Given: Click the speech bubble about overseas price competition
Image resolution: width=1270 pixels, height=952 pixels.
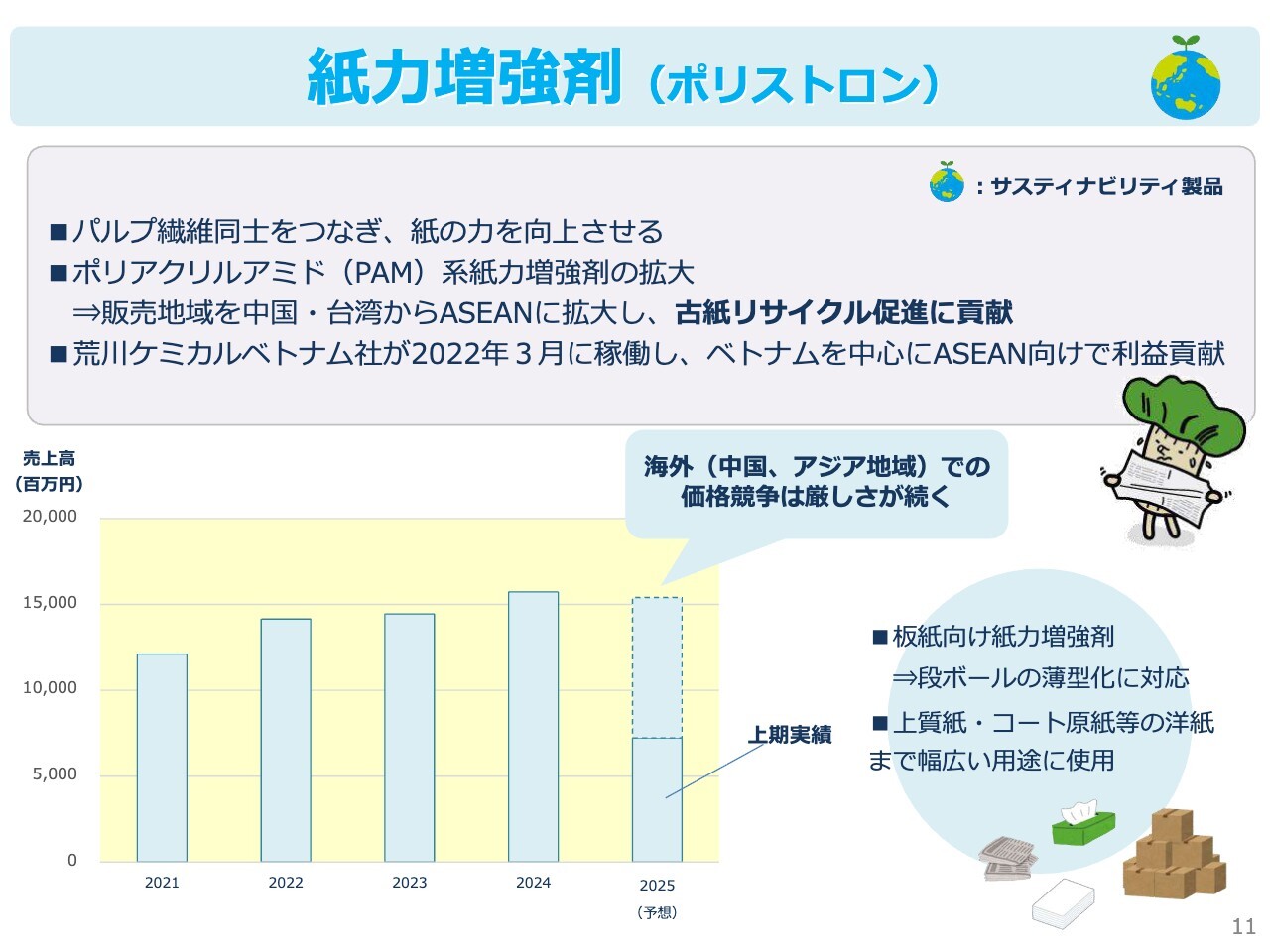Looking at the screenshot, I should (x=816, y=483).
